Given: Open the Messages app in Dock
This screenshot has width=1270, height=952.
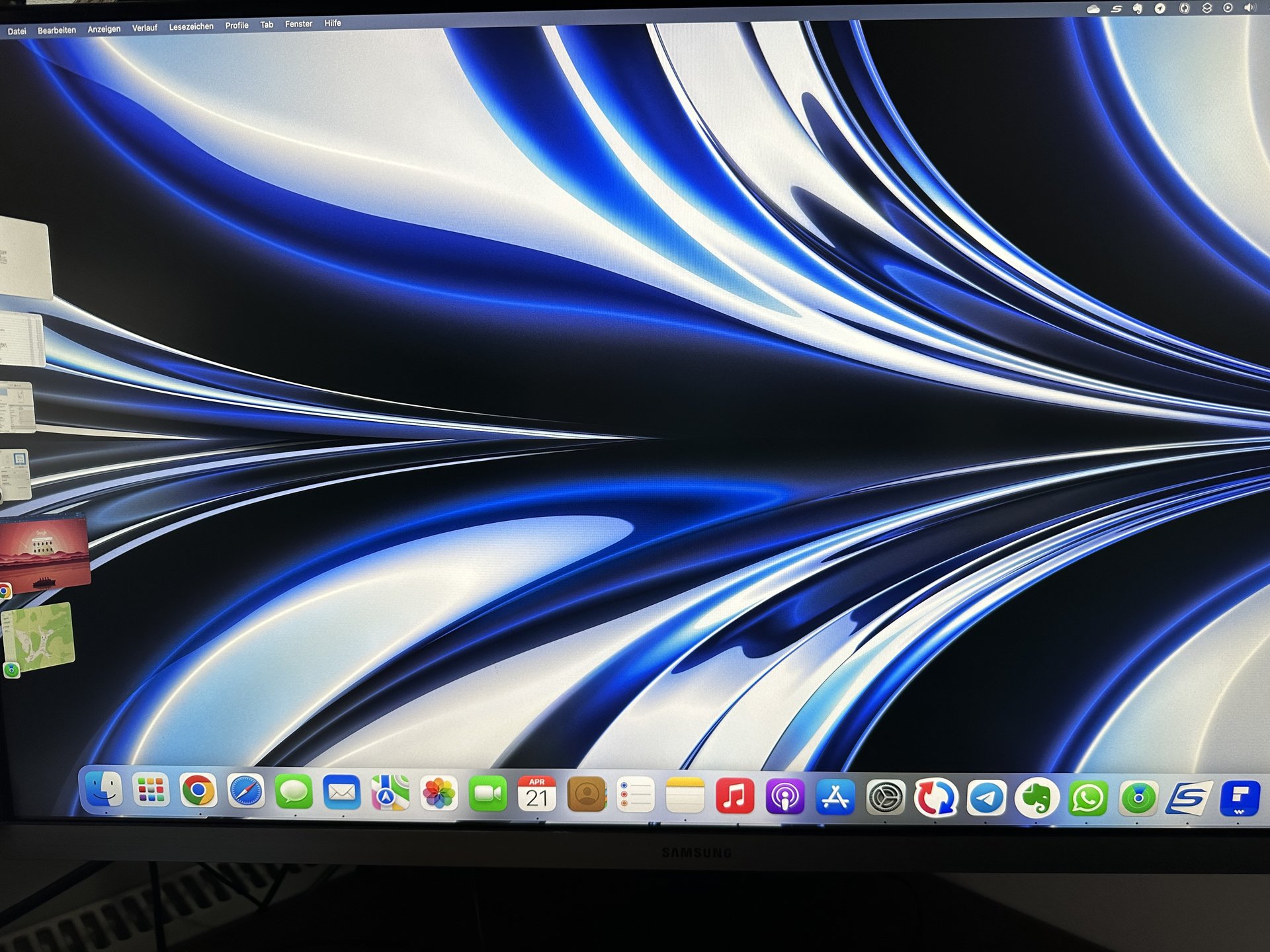Looking at the screenshot, I should point(294,792).
